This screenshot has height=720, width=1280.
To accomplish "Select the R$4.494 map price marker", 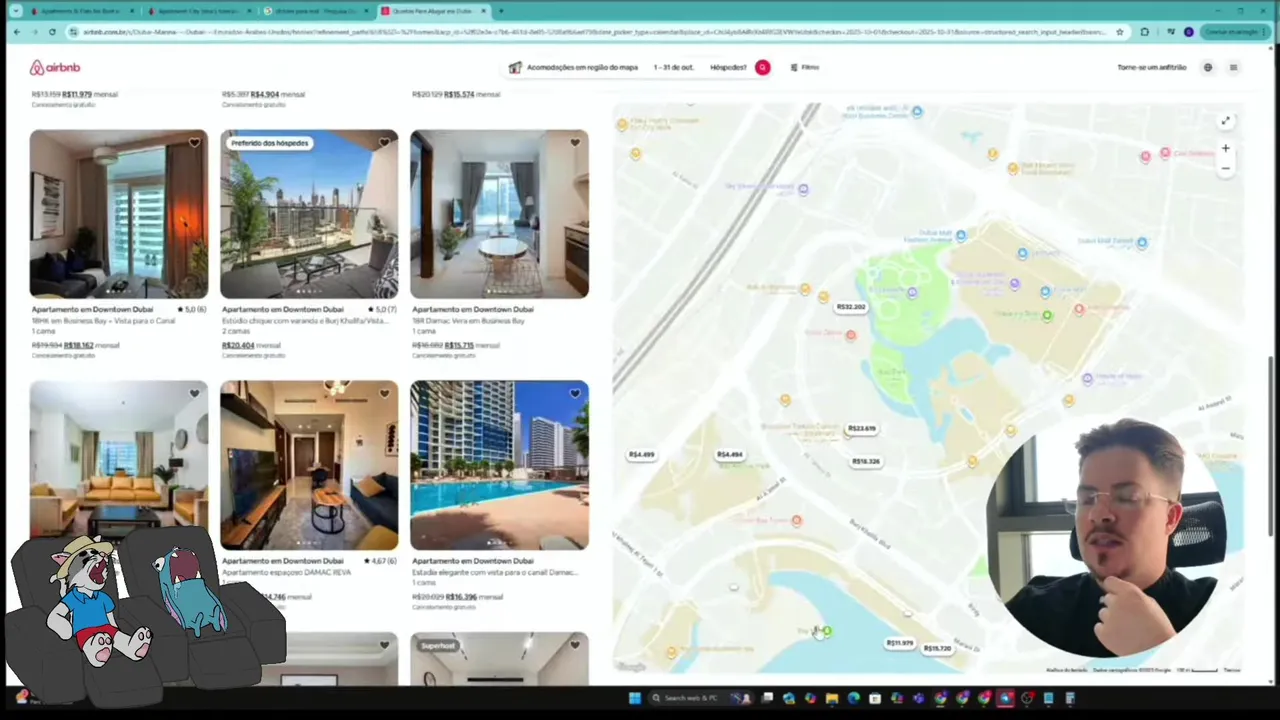I will 730,454.
